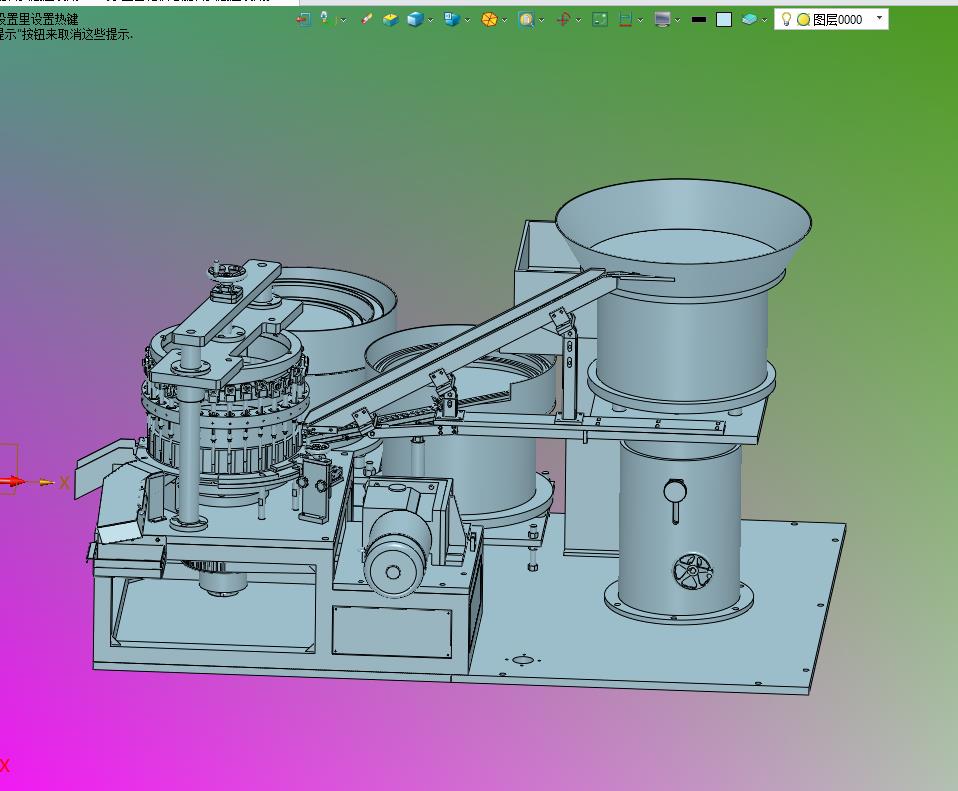Open the 图层0000 layer dropdown
958x791 pixels.
pos(879,18)
